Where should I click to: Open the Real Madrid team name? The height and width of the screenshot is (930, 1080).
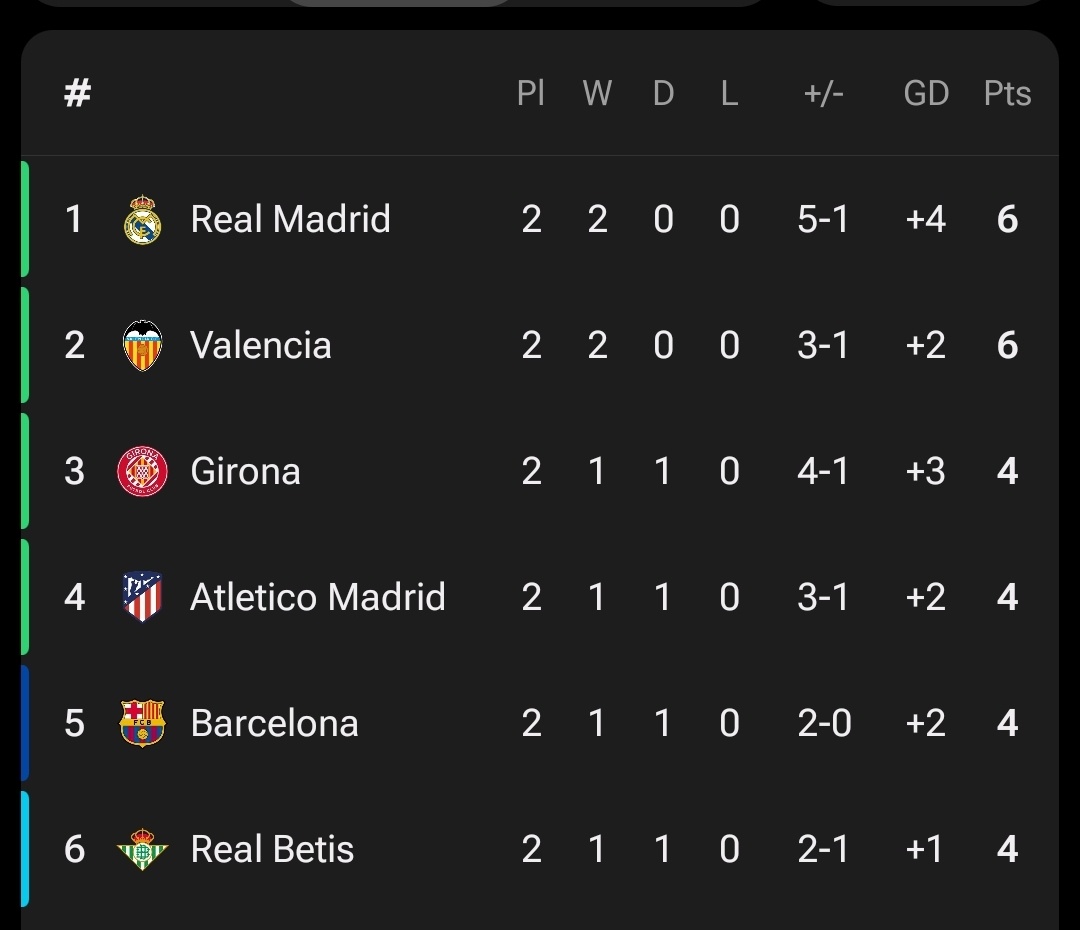coord(290,219)
